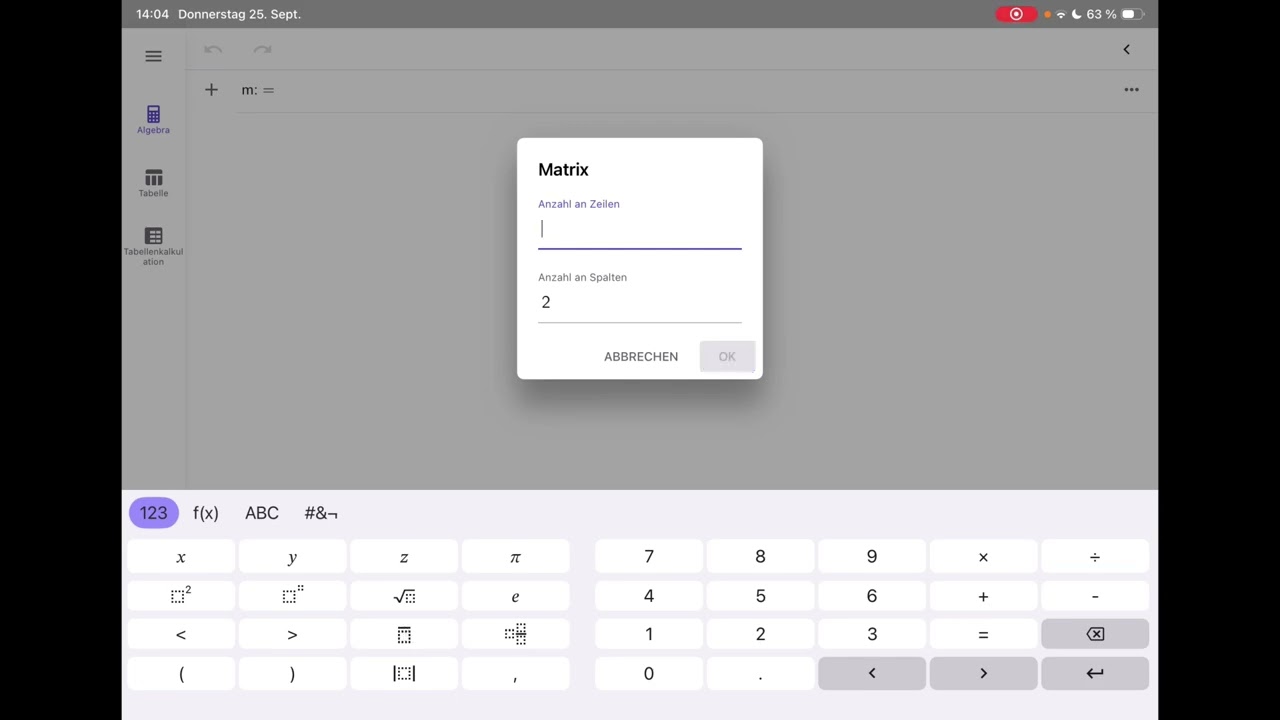Click the undo arrow
Screen dimensions: 1280x720
point(213,49)
